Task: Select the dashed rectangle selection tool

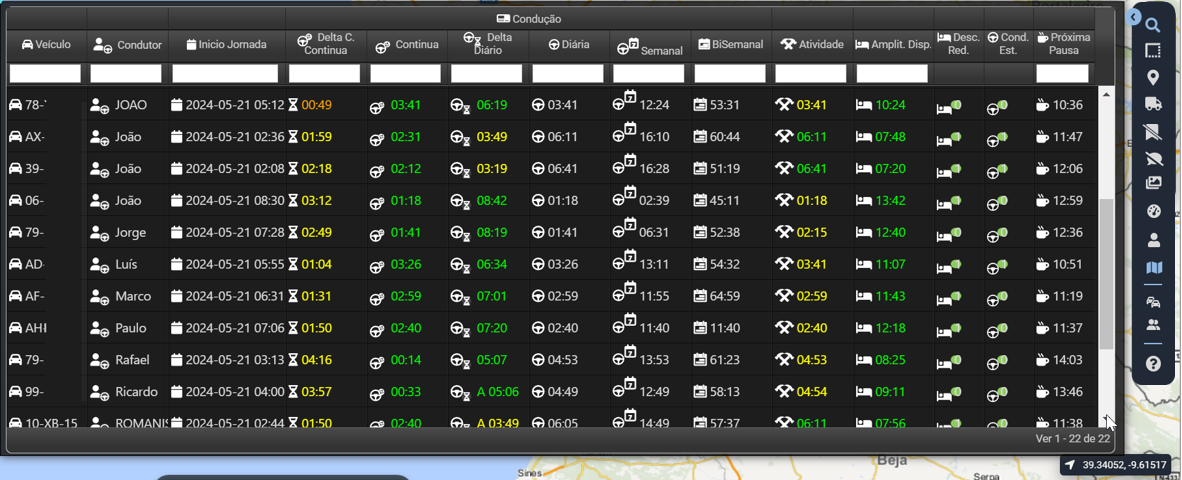Action: (1153, 50)
